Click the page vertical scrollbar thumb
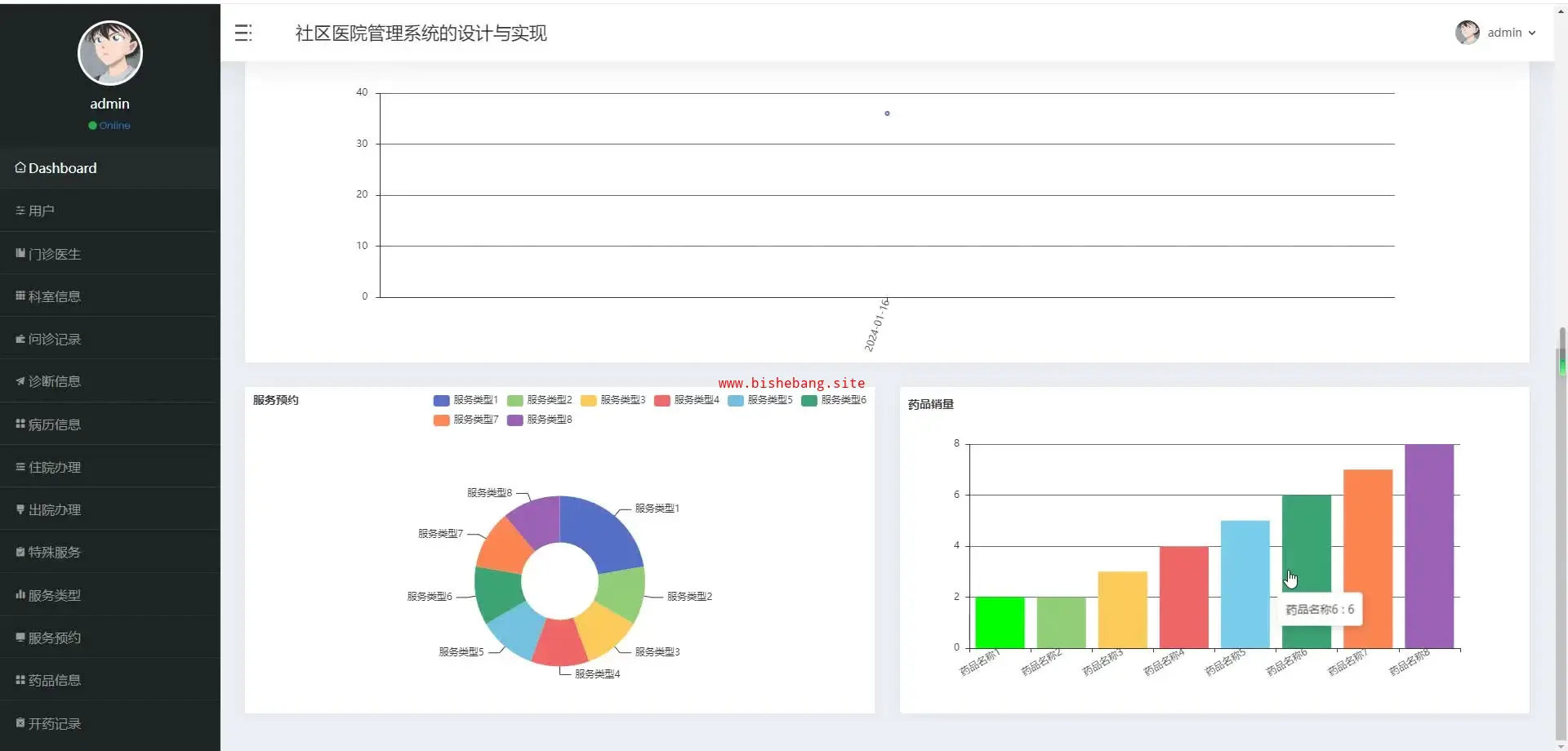This screenshot has height=751, width=1568. pos(1561,351)
